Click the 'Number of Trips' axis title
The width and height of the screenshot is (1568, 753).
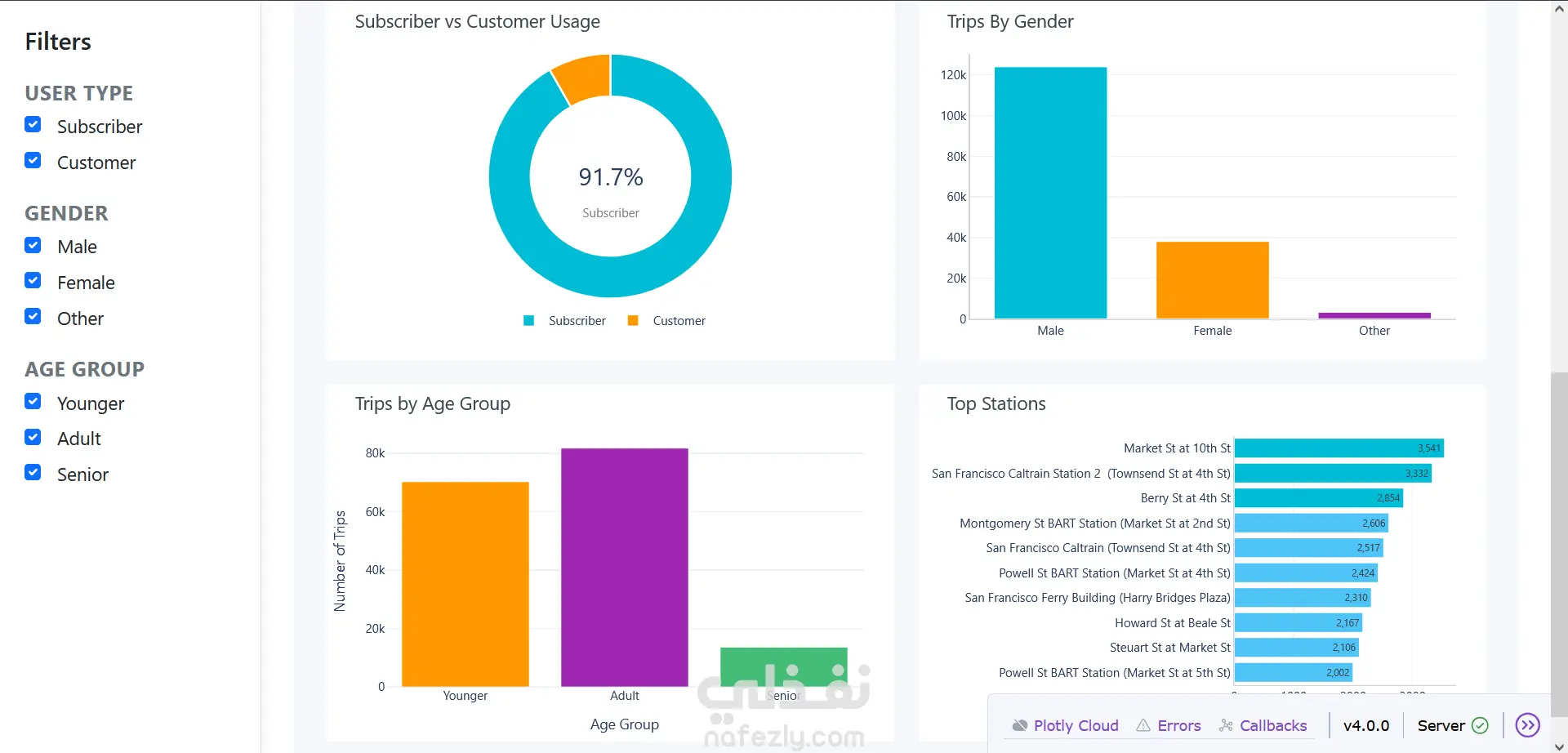click(340, 561)
